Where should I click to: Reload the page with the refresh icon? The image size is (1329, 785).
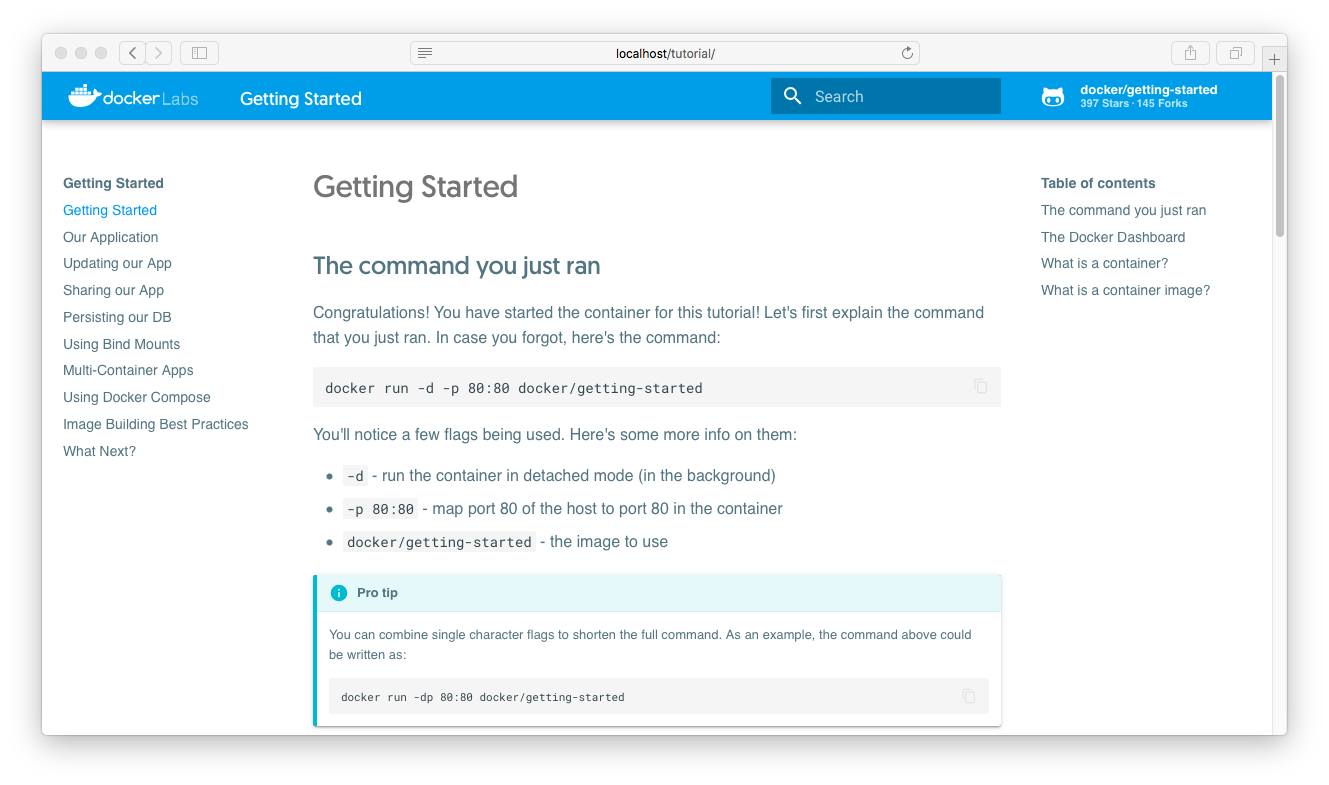click(907, 53)
